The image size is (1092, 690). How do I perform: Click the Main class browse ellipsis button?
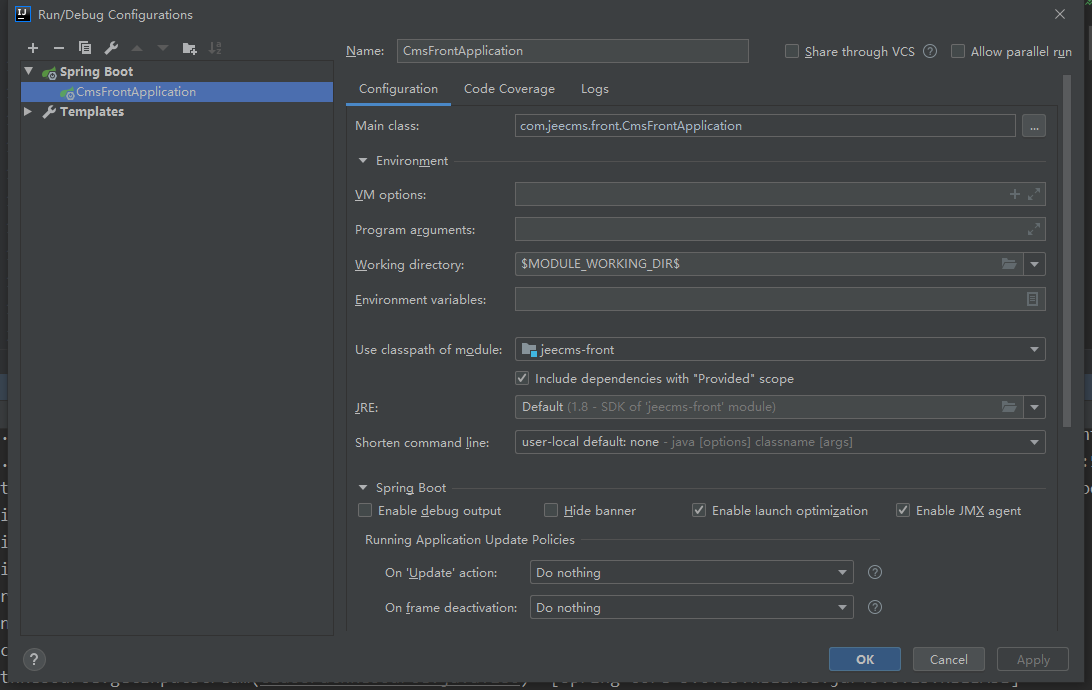[1033, 126]
